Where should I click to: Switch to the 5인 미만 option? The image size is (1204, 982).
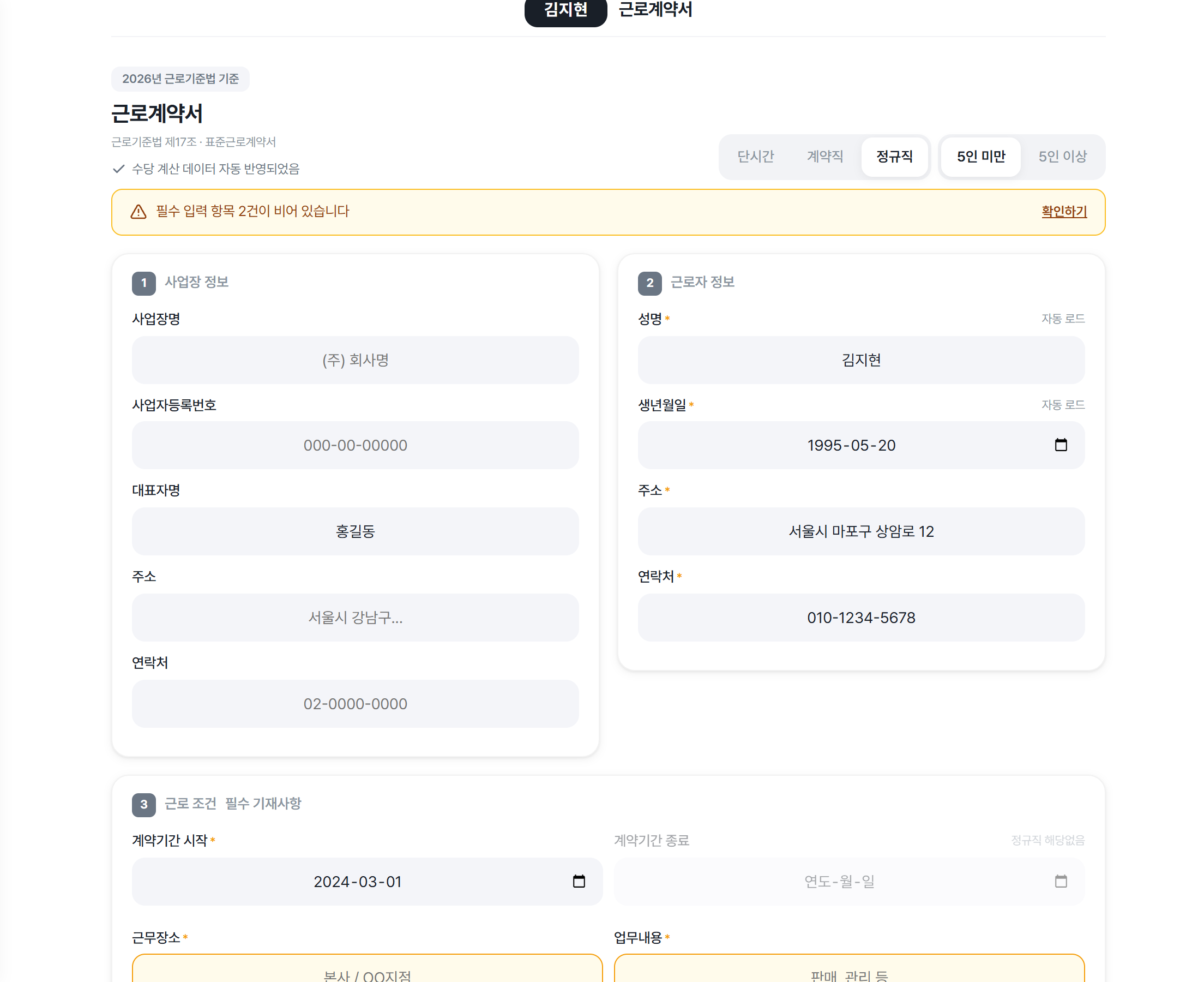[x=981, y=157]
